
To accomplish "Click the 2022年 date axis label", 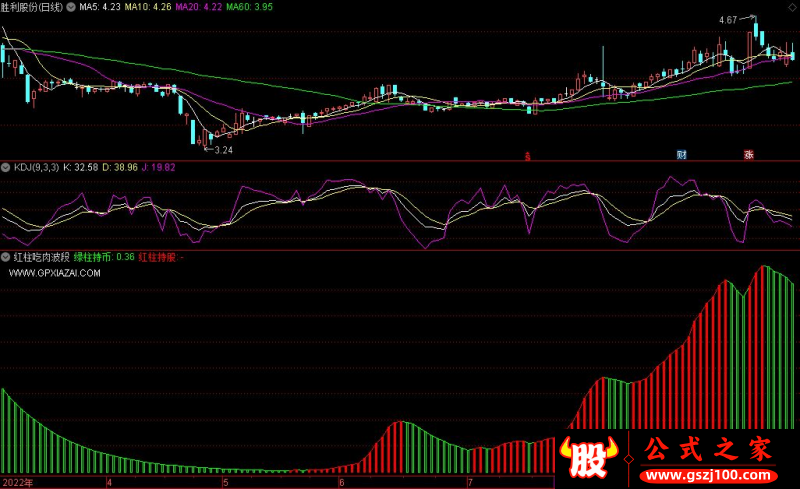I will 17,482.
